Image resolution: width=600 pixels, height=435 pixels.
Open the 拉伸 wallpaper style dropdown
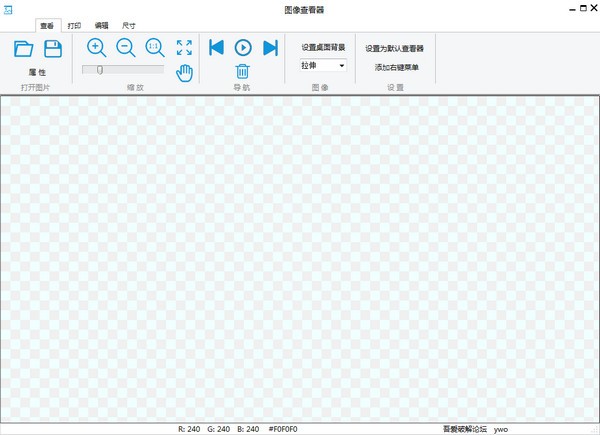click(322, 65)
